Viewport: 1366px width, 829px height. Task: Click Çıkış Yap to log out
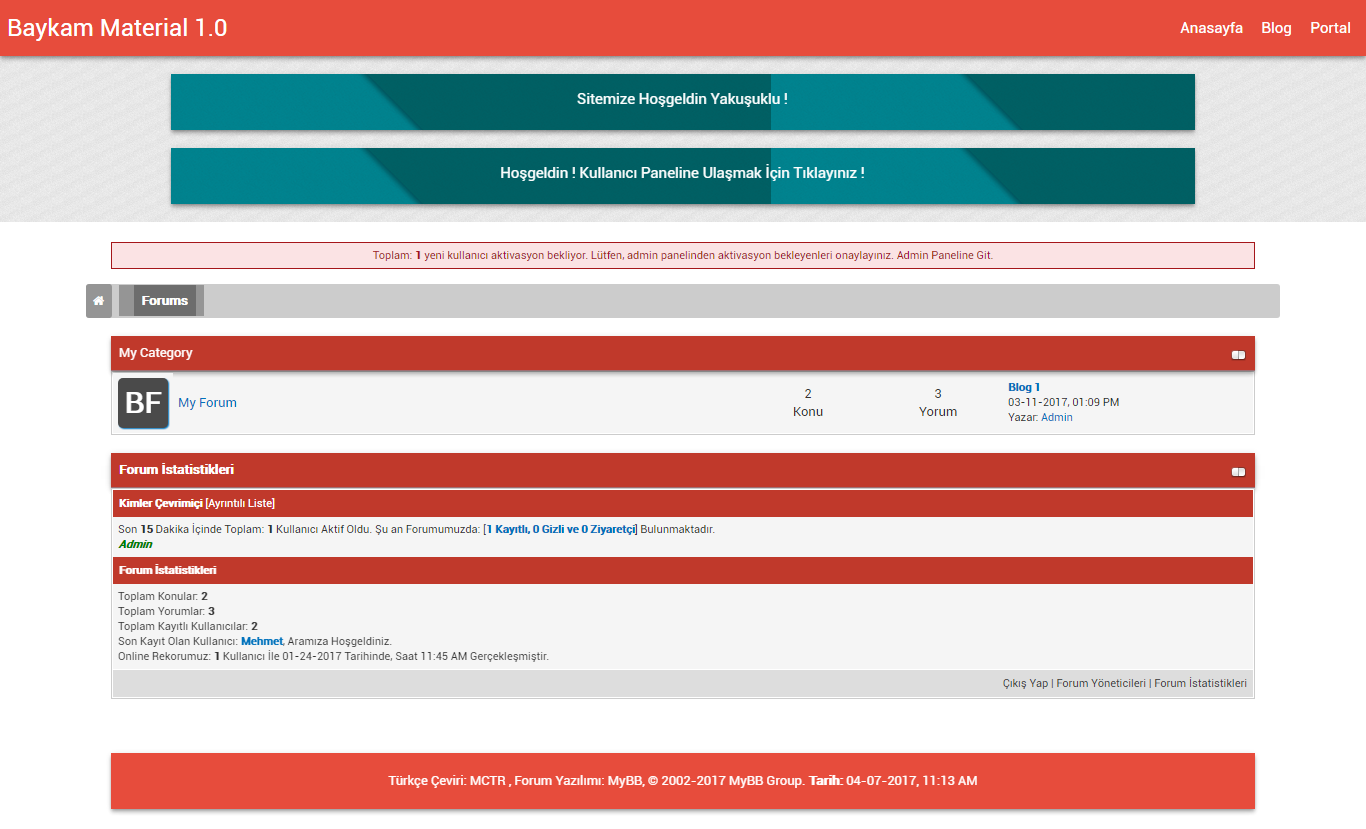[1025, 684]
